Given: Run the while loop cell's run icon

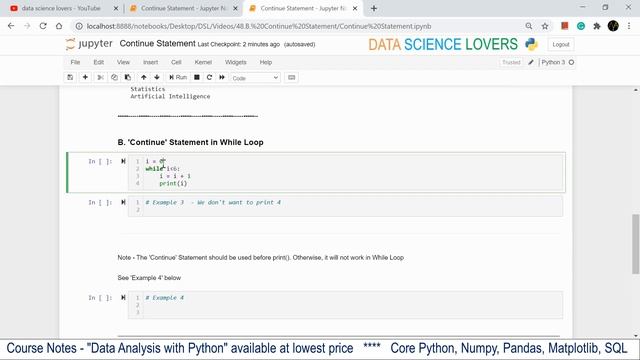Looking at the screenshot, I should tap(123, 161).
